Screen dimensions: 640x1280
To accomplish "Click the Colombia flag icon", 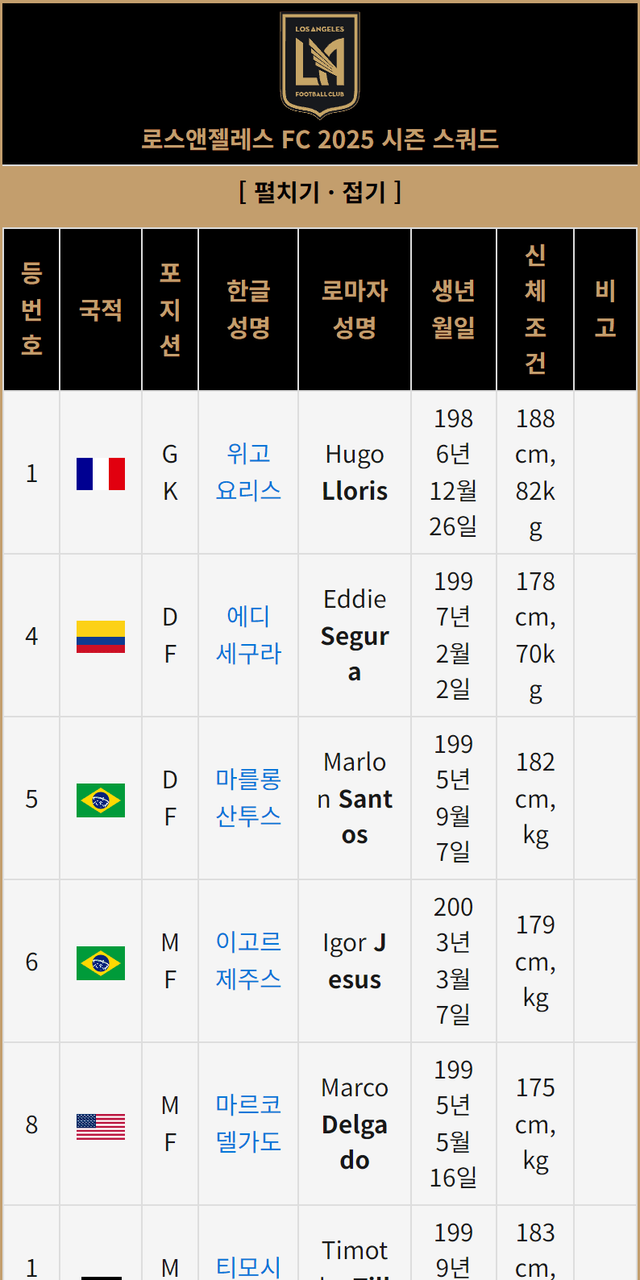I will [101, 636].
